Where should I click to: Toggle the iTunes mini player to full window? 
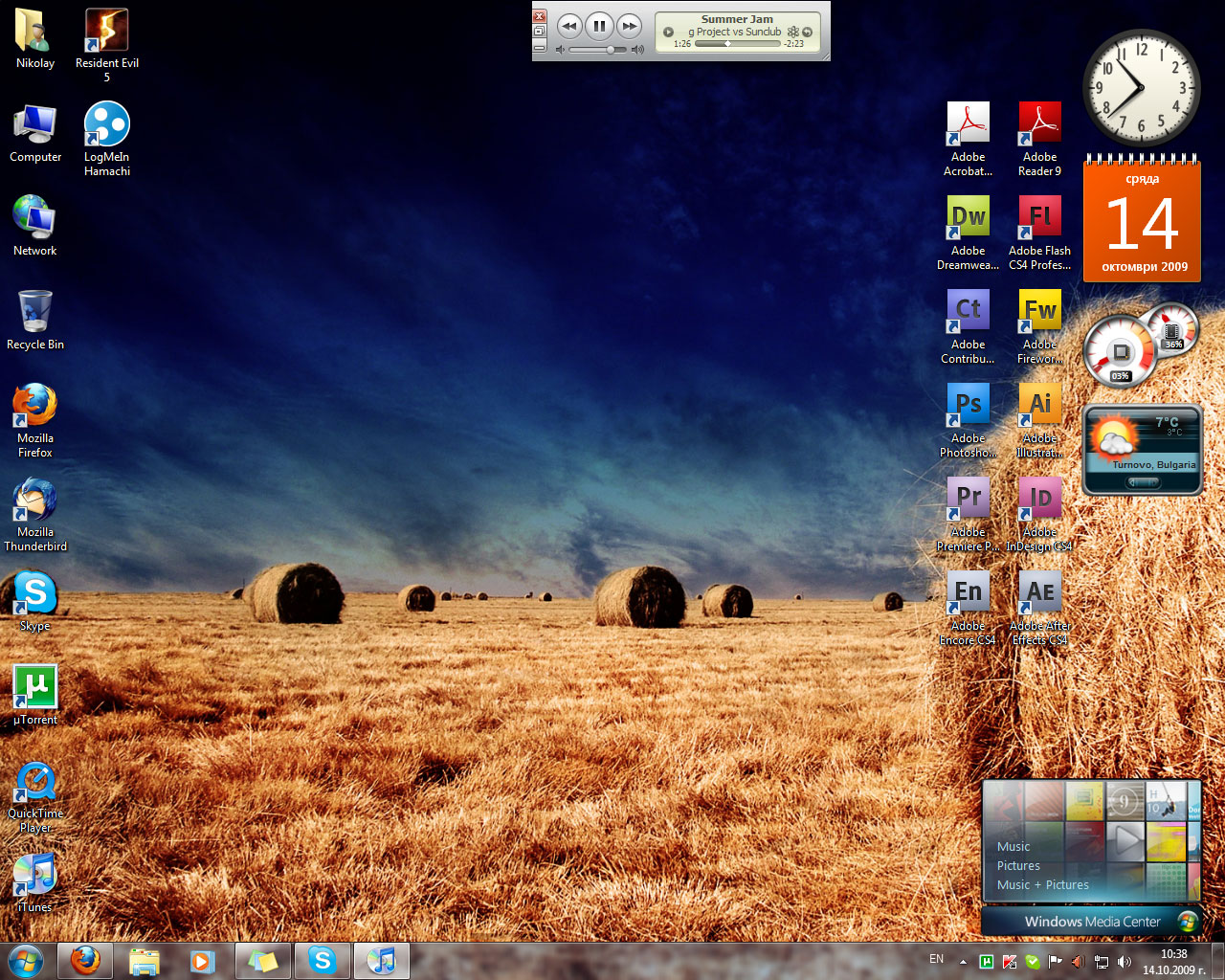point(539,32)
